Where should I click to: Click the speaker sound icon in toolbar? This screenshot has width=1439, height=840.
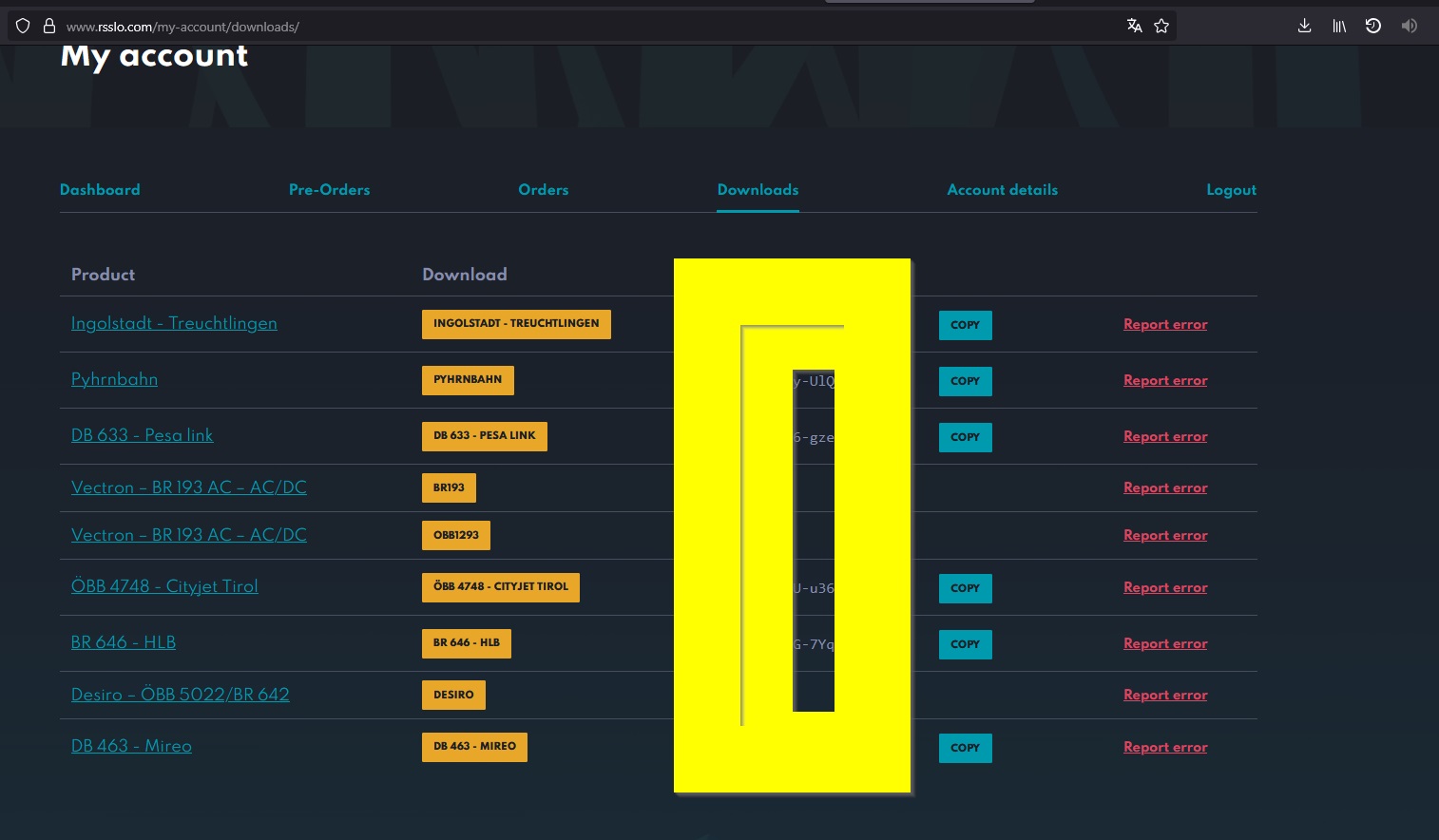pyautogui.click(x=1409, y=26)
